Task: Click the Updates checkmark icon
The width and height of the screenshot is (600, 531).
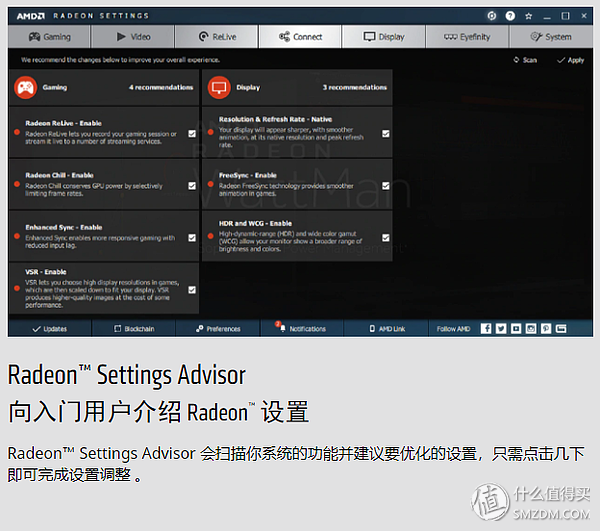Action: [x=37, y=329]
